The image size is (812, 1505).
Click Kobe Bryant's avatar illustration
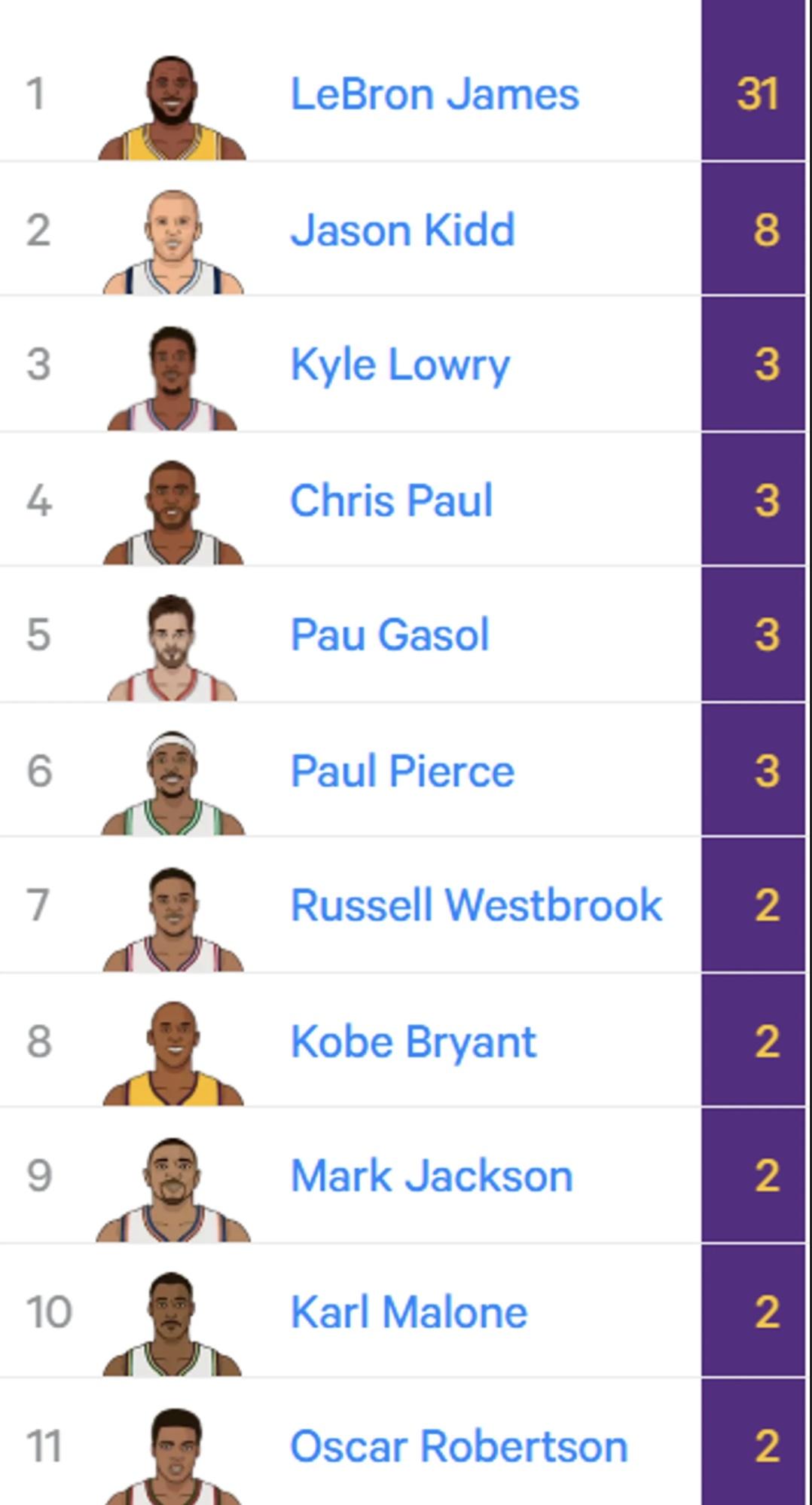172,1054
